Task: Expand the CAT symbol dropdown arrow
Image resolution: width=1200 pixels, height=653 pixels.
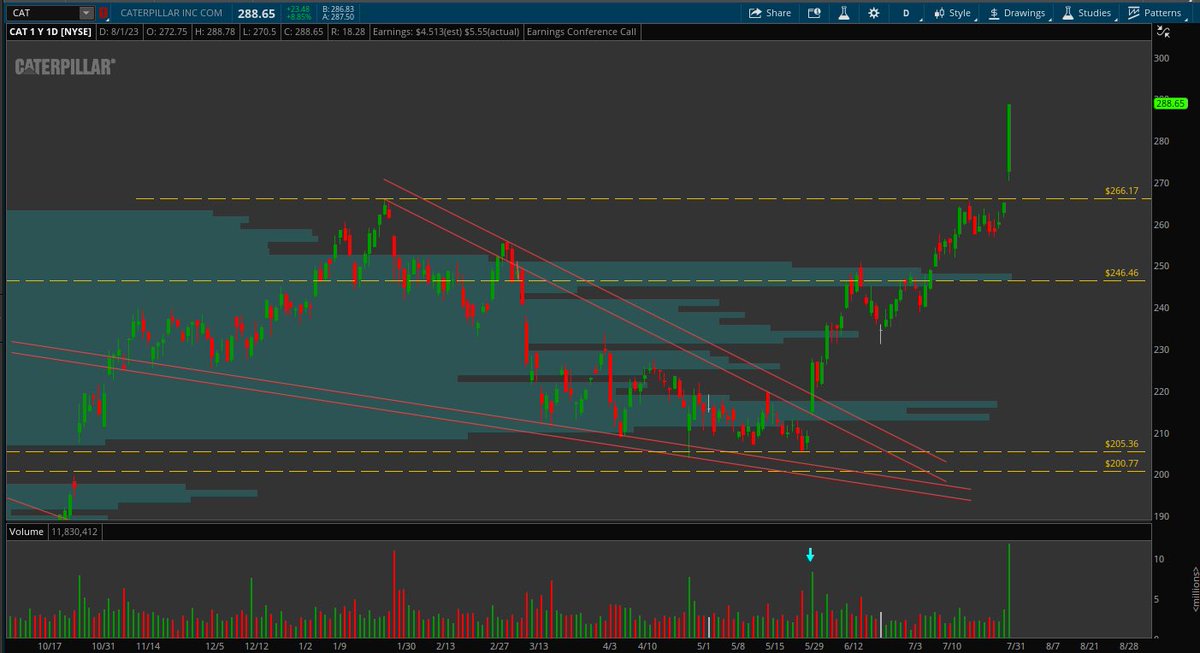Action: click(86, 14)
